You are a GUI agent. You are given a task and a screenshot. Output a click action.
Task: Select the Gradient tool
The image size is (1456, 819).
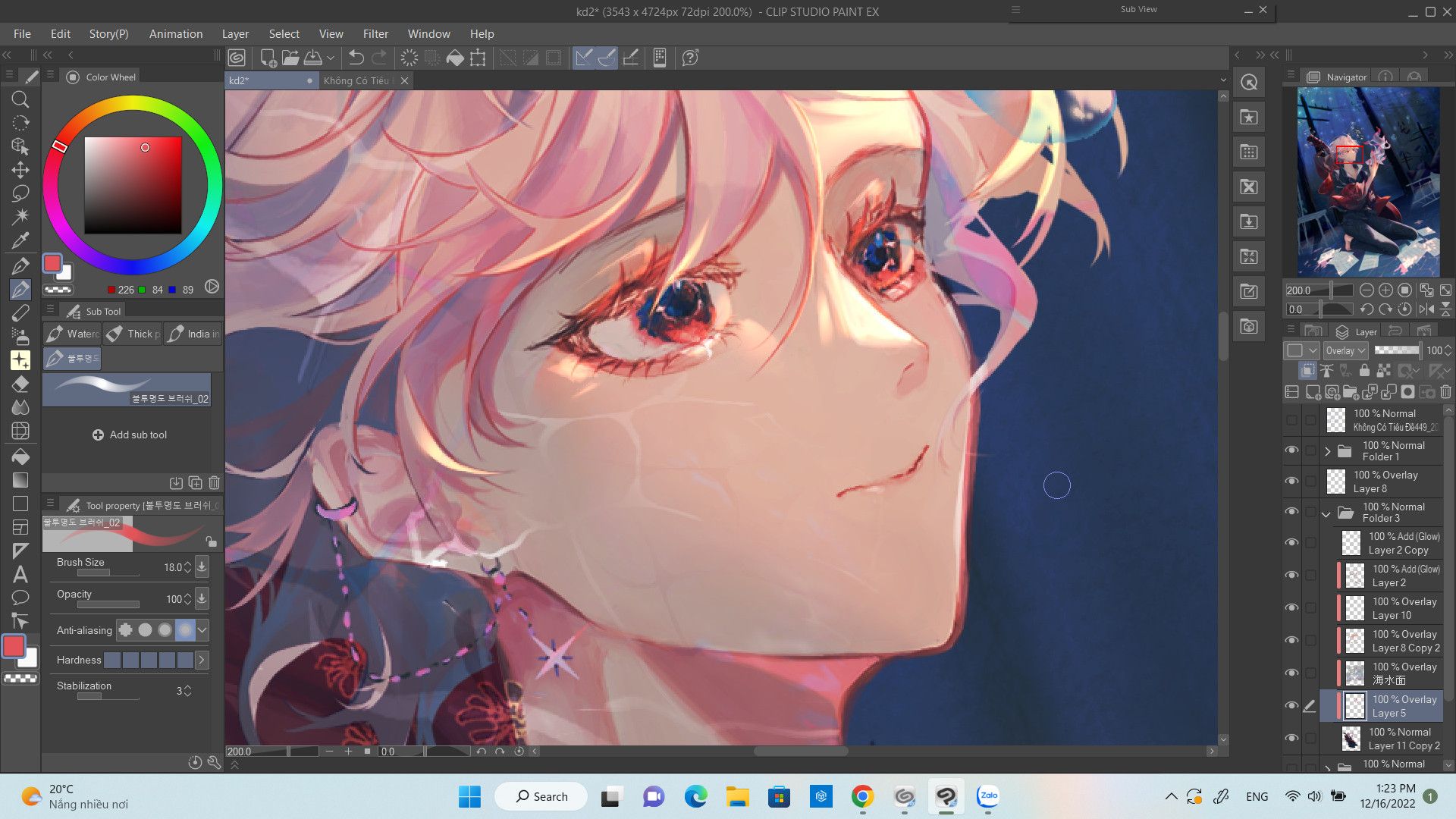coord(20,480)
